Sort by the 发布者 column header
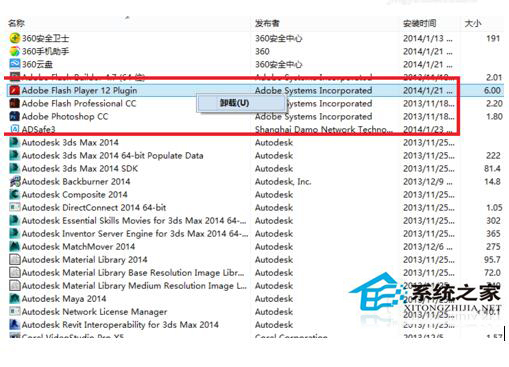The width and height of the screenshot is (509, 367). [267, 23]
